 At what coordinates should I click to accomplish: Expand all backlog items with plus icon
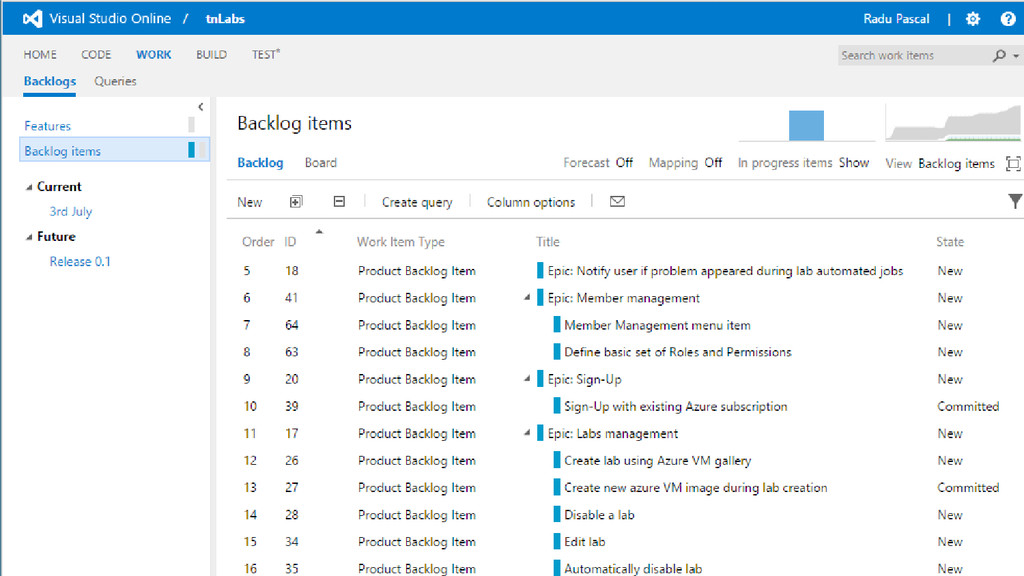click(x=296, y=202)
